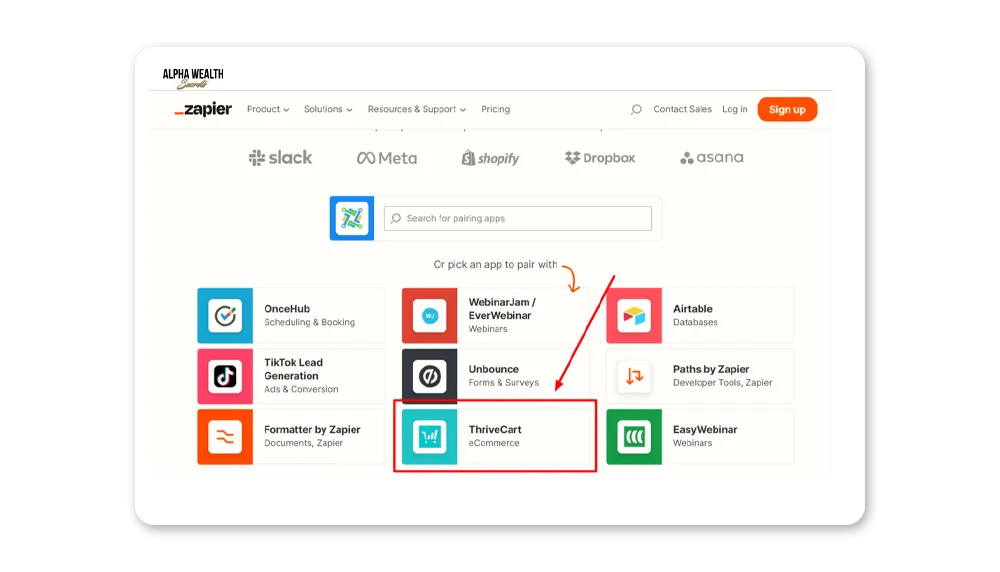Select the TikTok Lead Generation title
This screenshot has height=572, width=1000.
293,369
